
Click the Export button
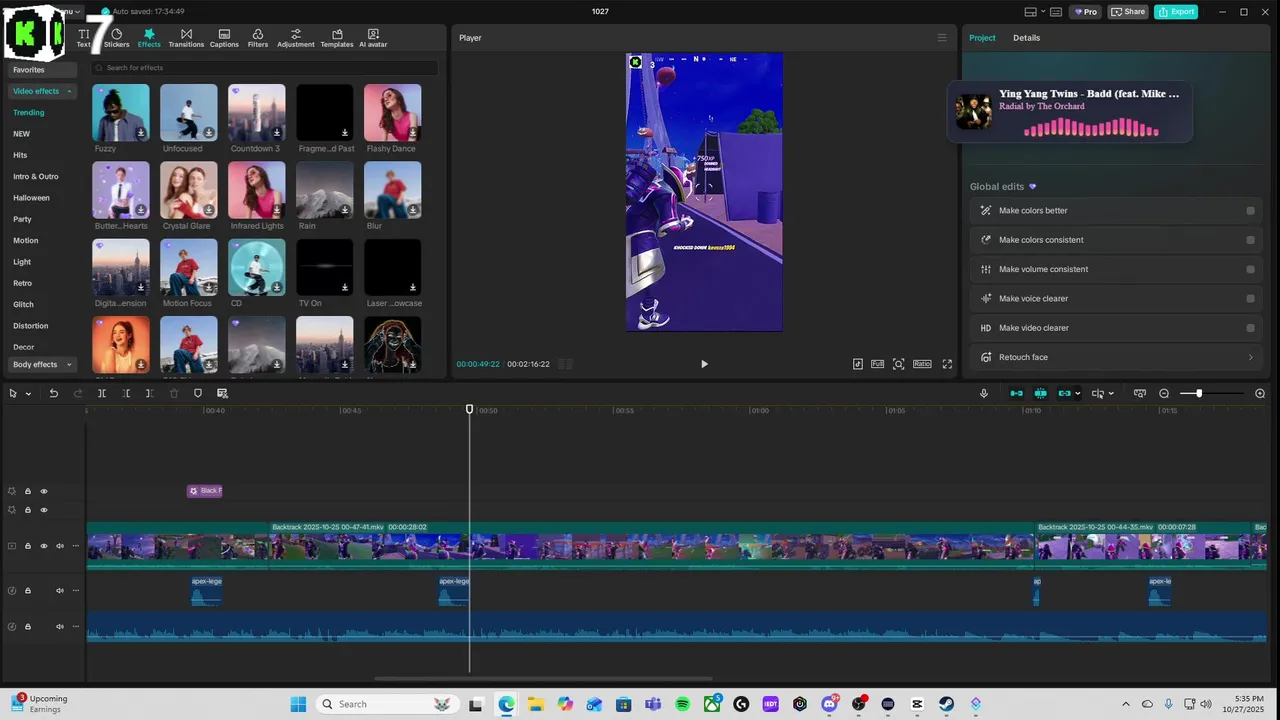pos(1176,12)
